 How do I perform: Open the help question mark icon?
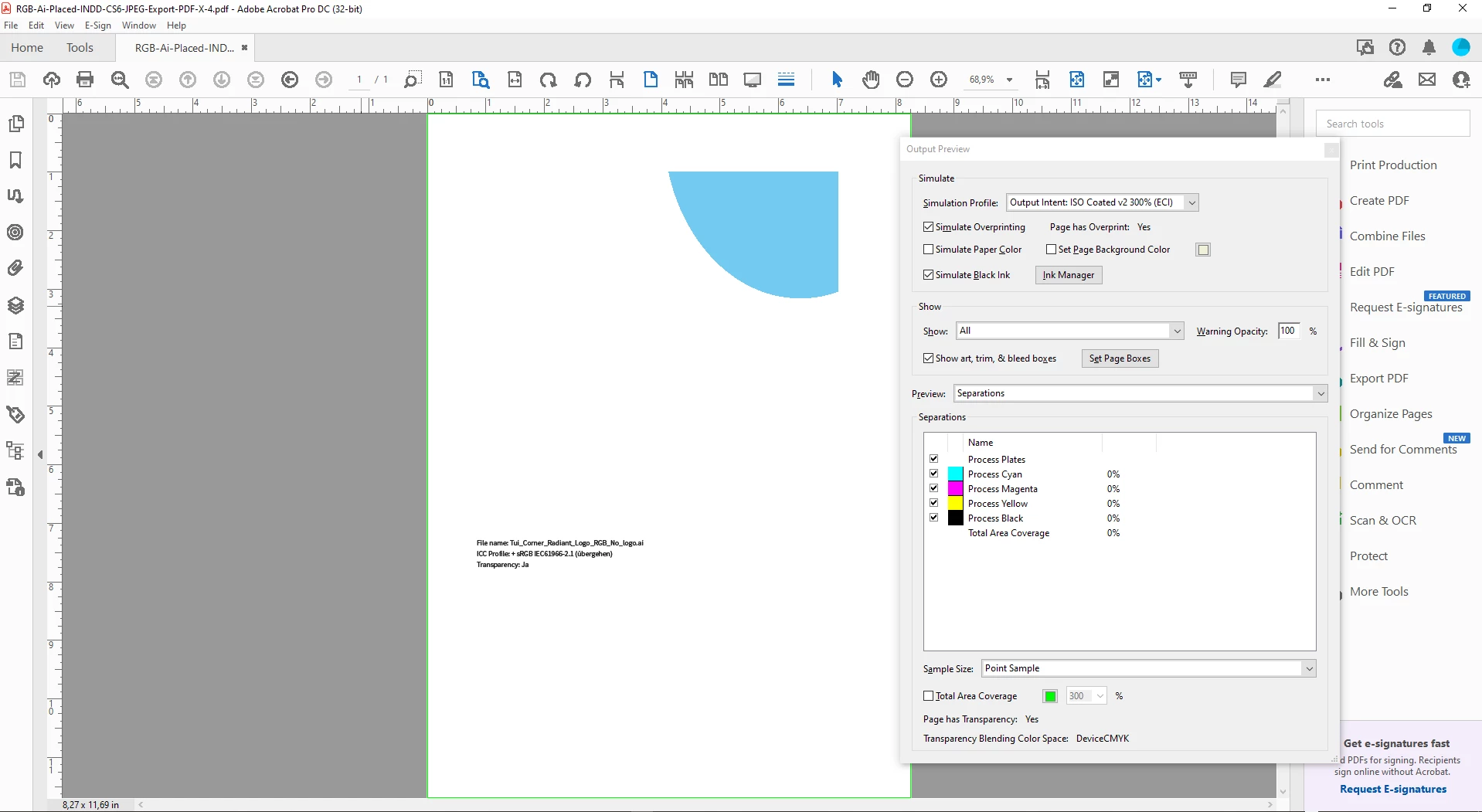pyautogui.click(x=1397, y=48)
